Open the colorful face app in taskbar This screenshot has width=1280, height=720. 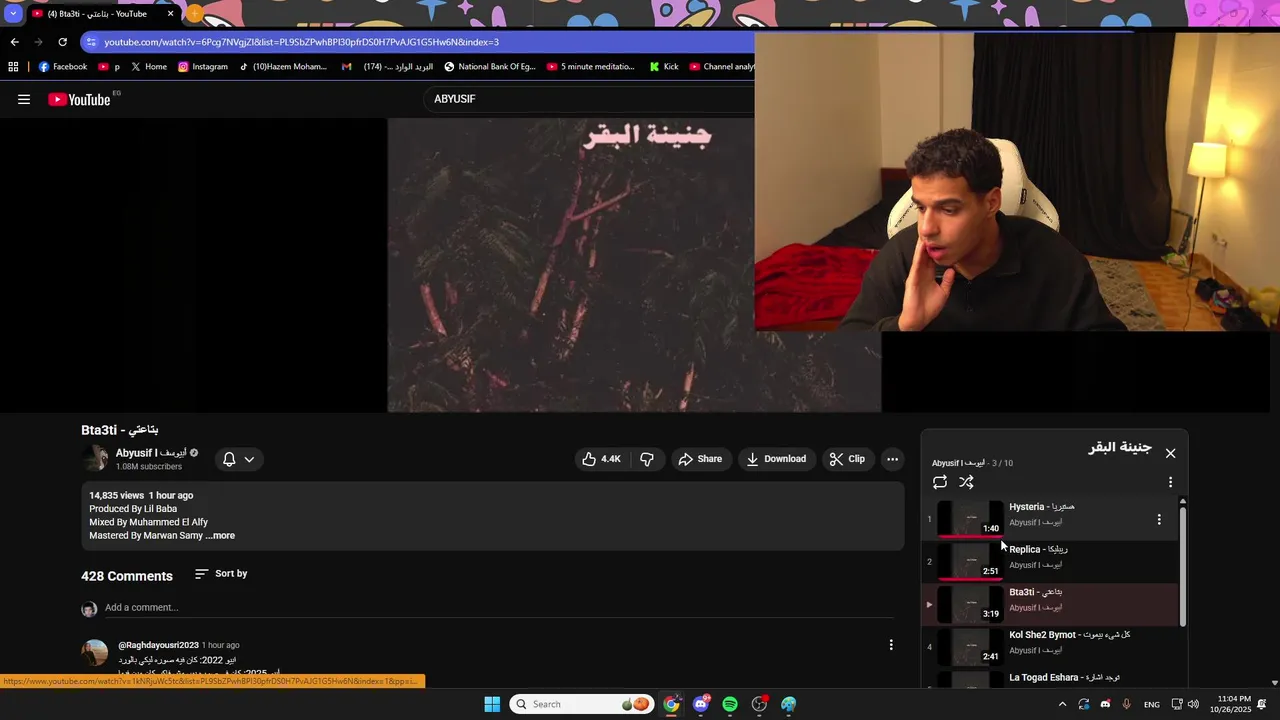788,704
